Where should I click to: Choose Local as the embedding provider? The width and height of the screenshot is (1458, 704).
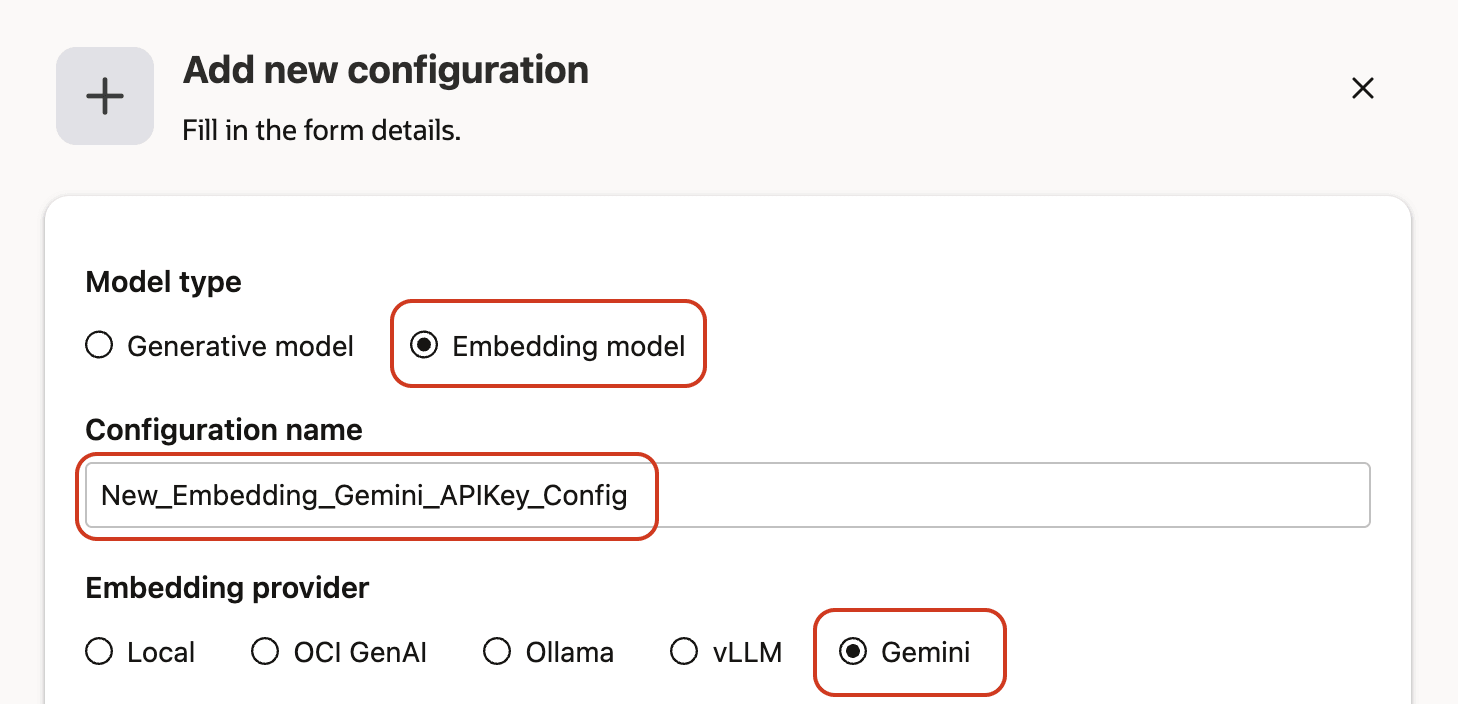pyautogui.click(x=99, y=651)
